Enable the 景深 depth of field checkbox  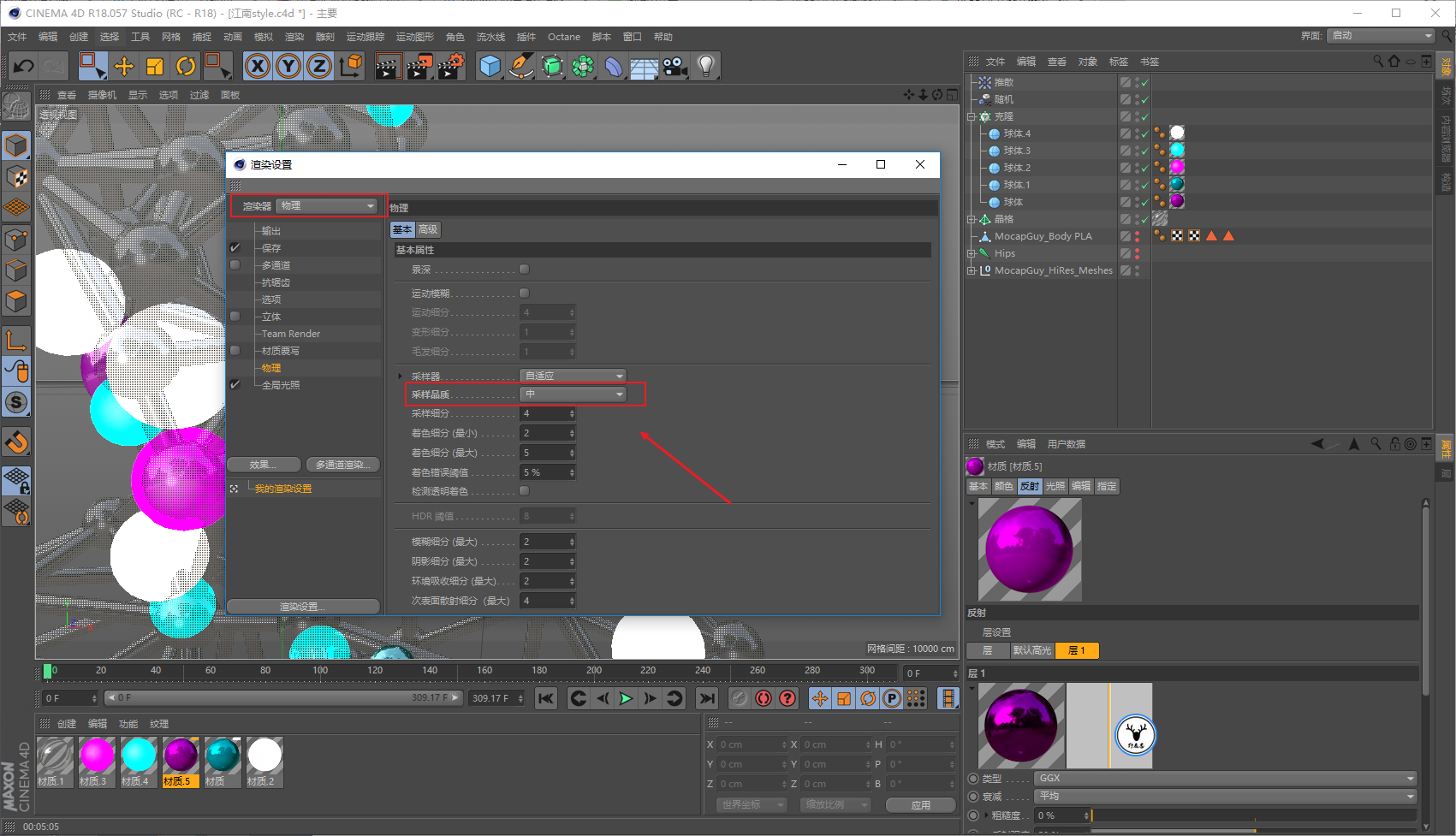coord(525,270)
